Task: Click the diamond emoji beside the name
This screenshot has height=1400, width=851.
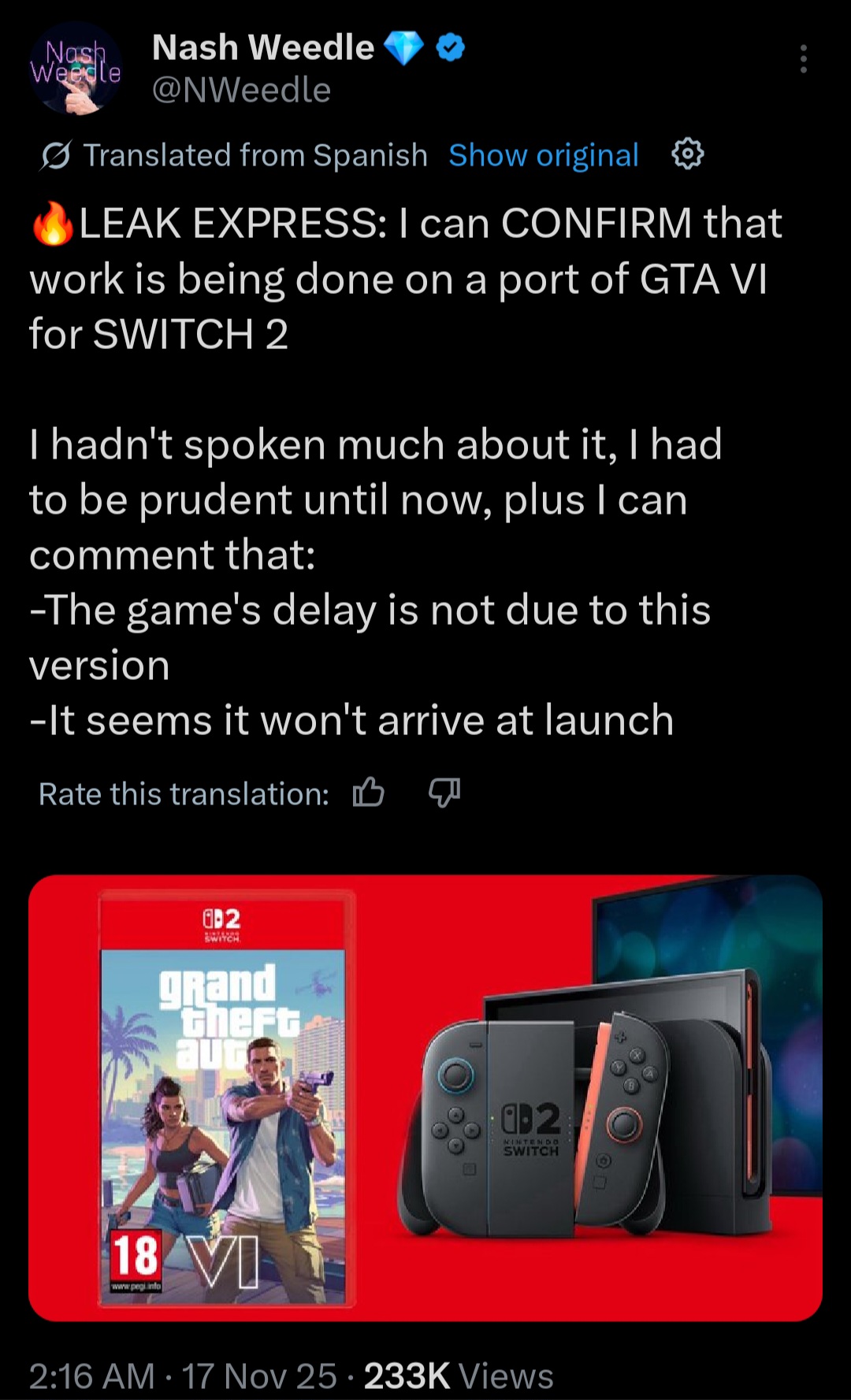Action: 403,49
